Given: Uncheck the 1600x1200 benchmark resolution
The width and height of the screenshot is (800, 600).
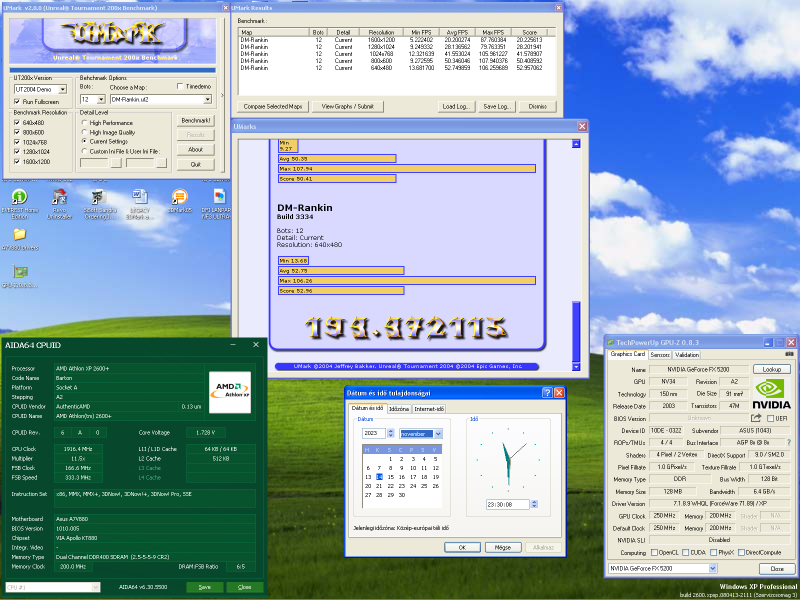Looking at the screenshot, I should pyautogui.click(x=17, y=161).
